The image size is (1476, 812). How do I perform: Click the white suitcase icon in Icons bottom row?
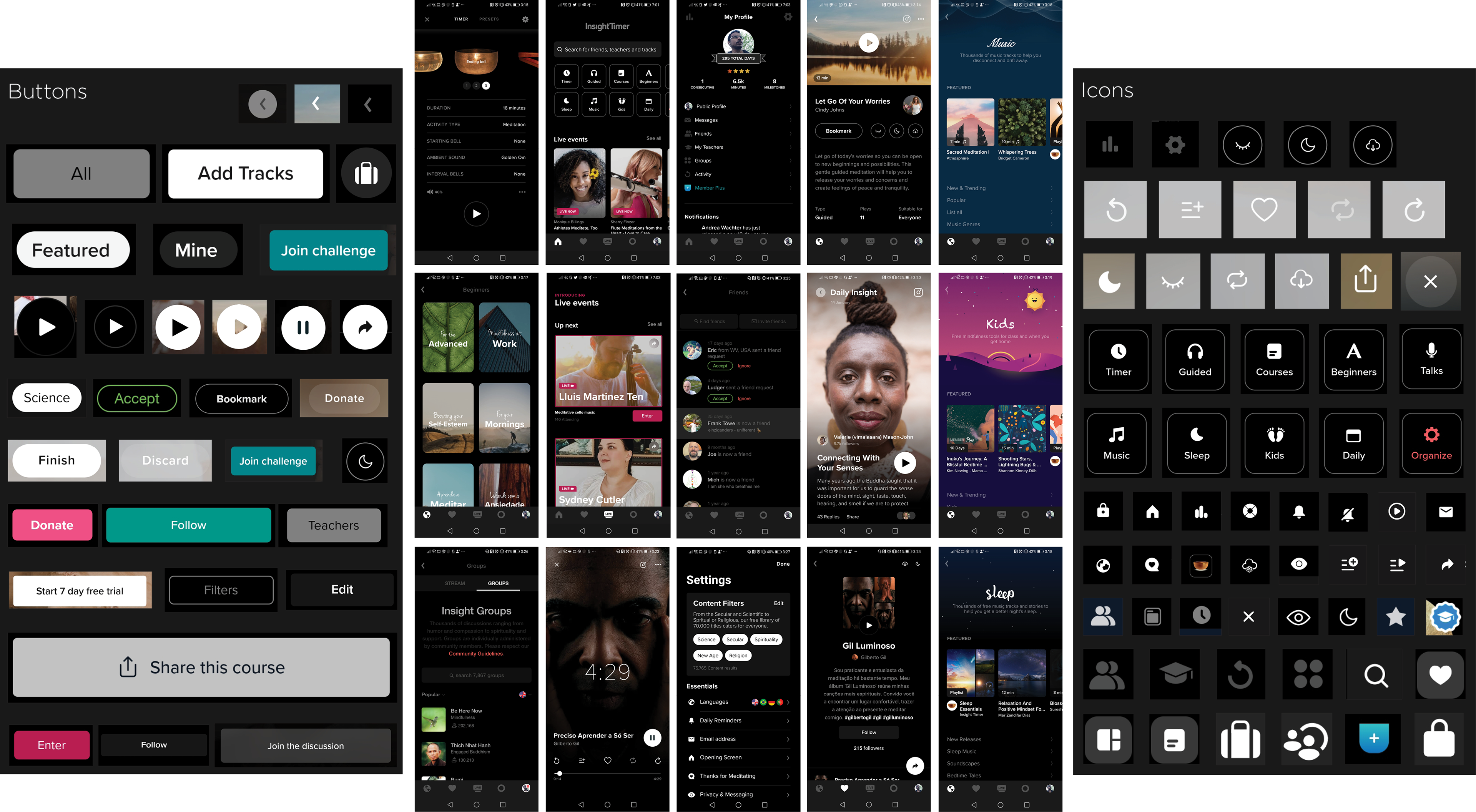tap(1240, 739)
